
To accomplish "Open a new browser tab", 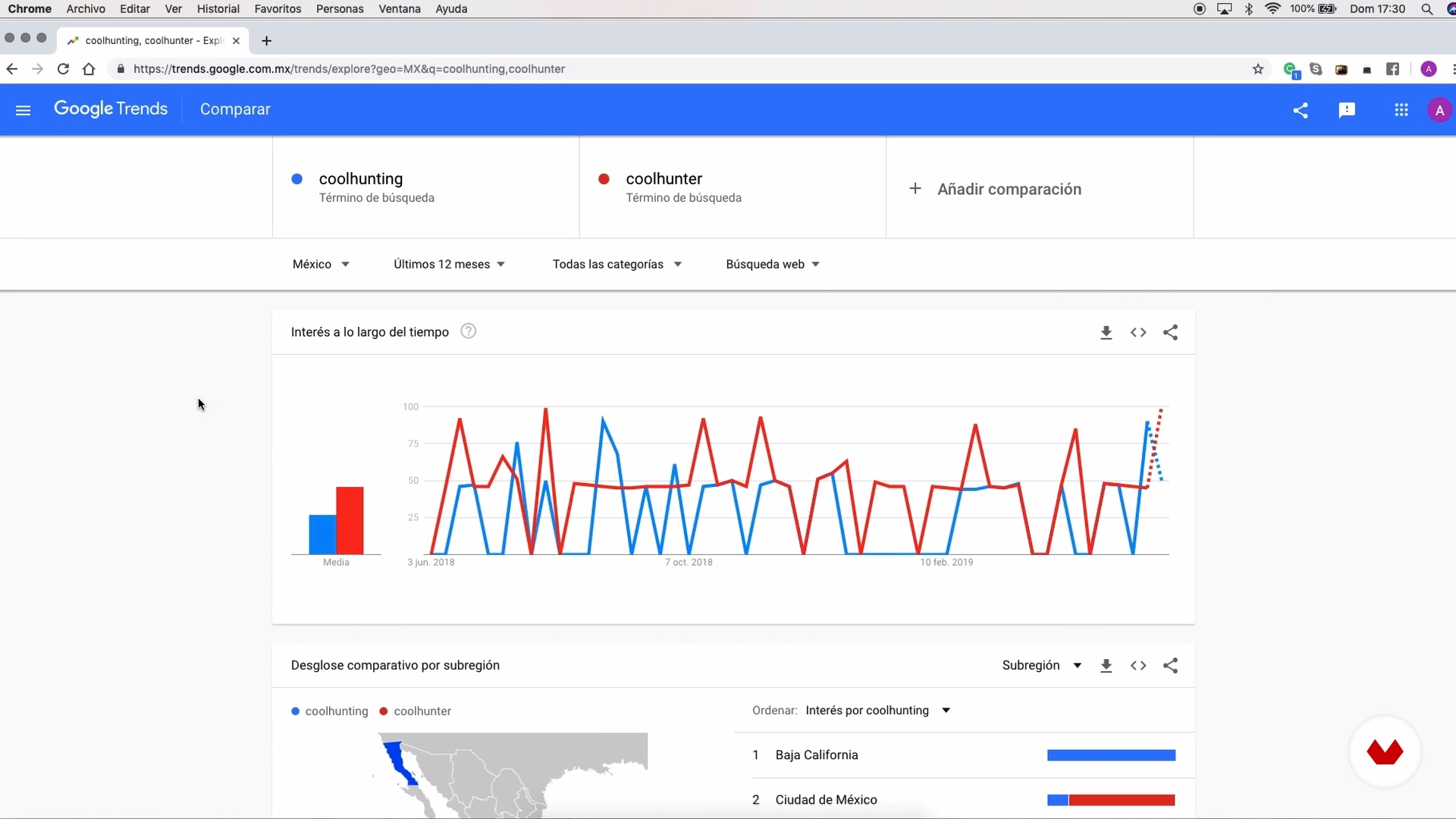I will tap(266, 41).
